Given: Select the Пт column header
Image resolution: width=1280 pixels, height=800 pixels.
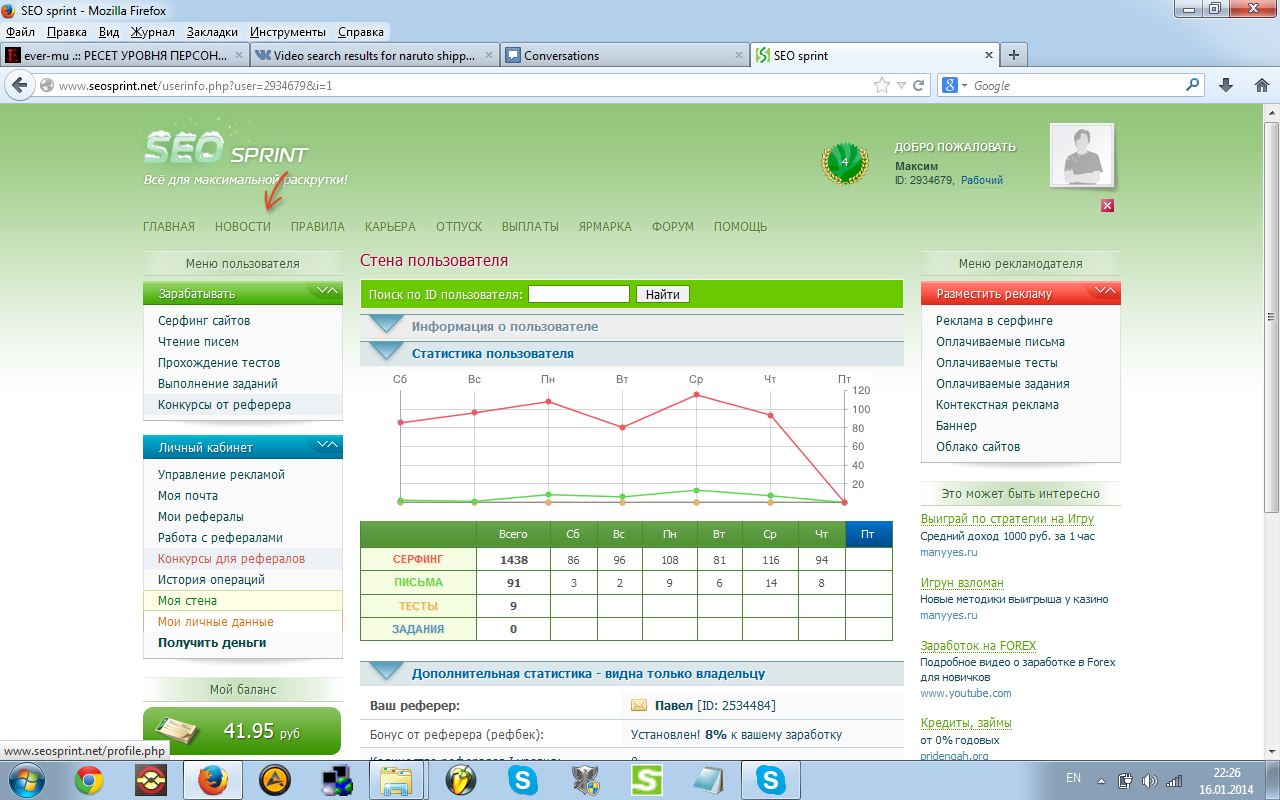Looking at the screenshot, I should click(x=868, y=534).
